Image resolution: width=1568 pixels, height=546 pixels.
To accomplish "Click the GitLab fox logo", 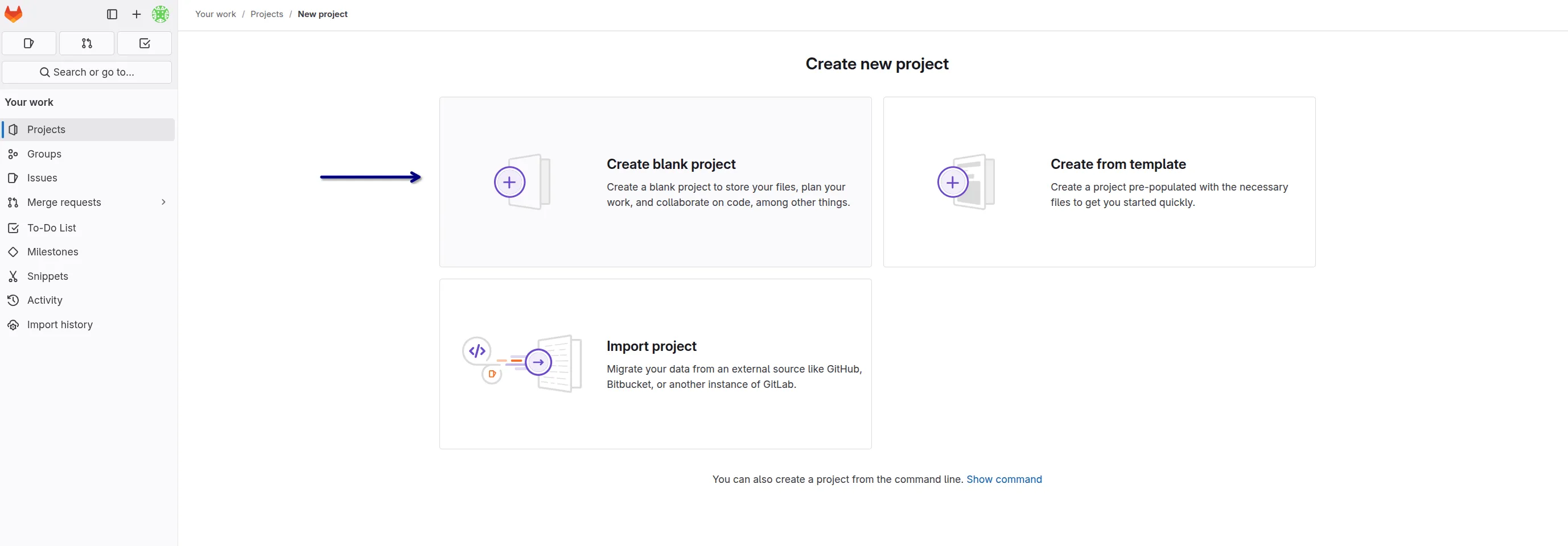I will pos(14,14).
